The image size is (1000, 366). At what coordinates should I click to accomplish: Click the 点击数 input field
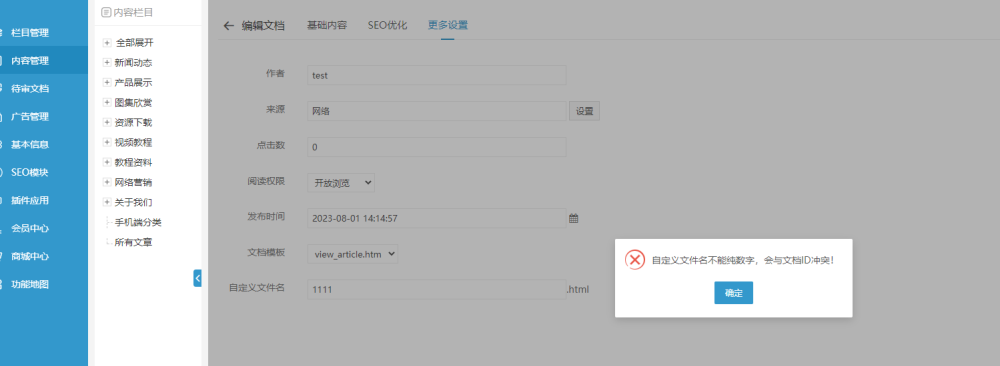coord(437,147)
